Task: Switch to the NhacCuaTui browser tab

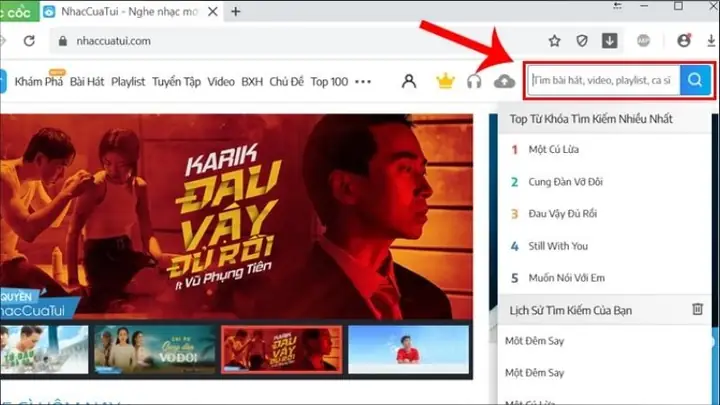Action: [x=130, y=11]
